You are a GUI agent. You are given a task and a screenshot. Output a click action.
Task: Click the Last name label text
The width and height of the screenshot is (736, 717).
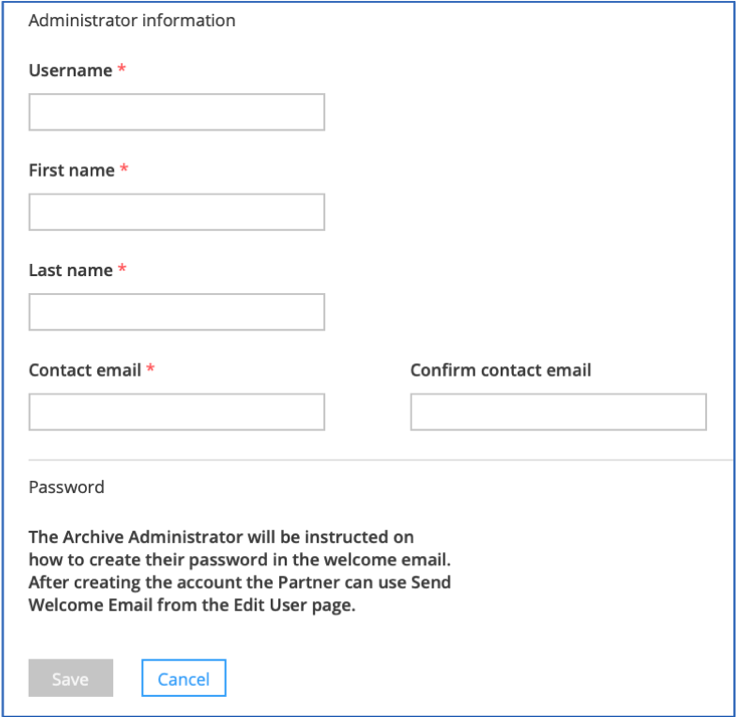point(70,270)
